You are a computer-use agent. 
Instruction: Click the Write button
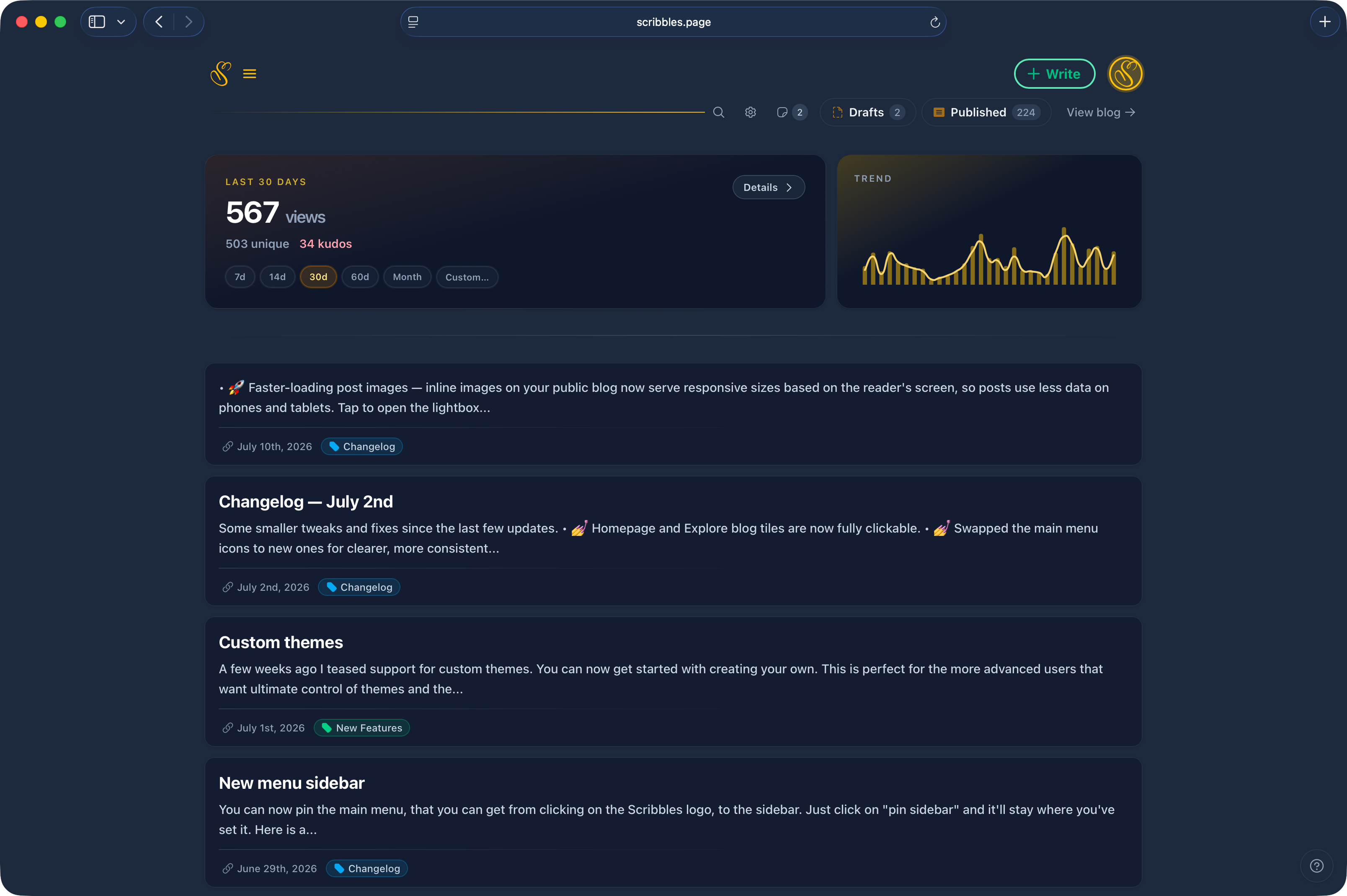click(1054, 74)
